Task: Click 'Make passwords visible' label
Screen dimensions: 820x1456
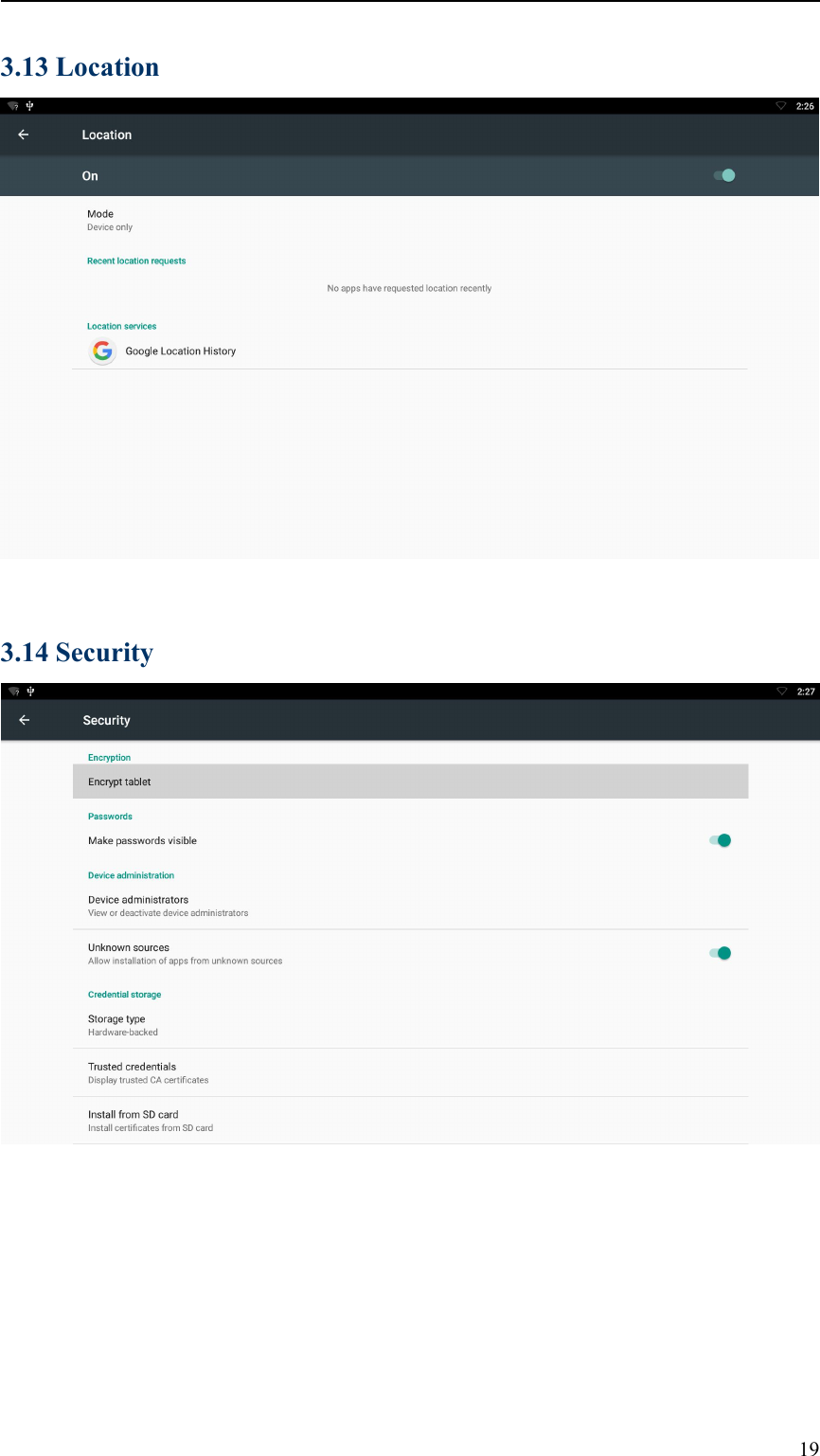Action: pyautogui.click(x=142, y=840)
